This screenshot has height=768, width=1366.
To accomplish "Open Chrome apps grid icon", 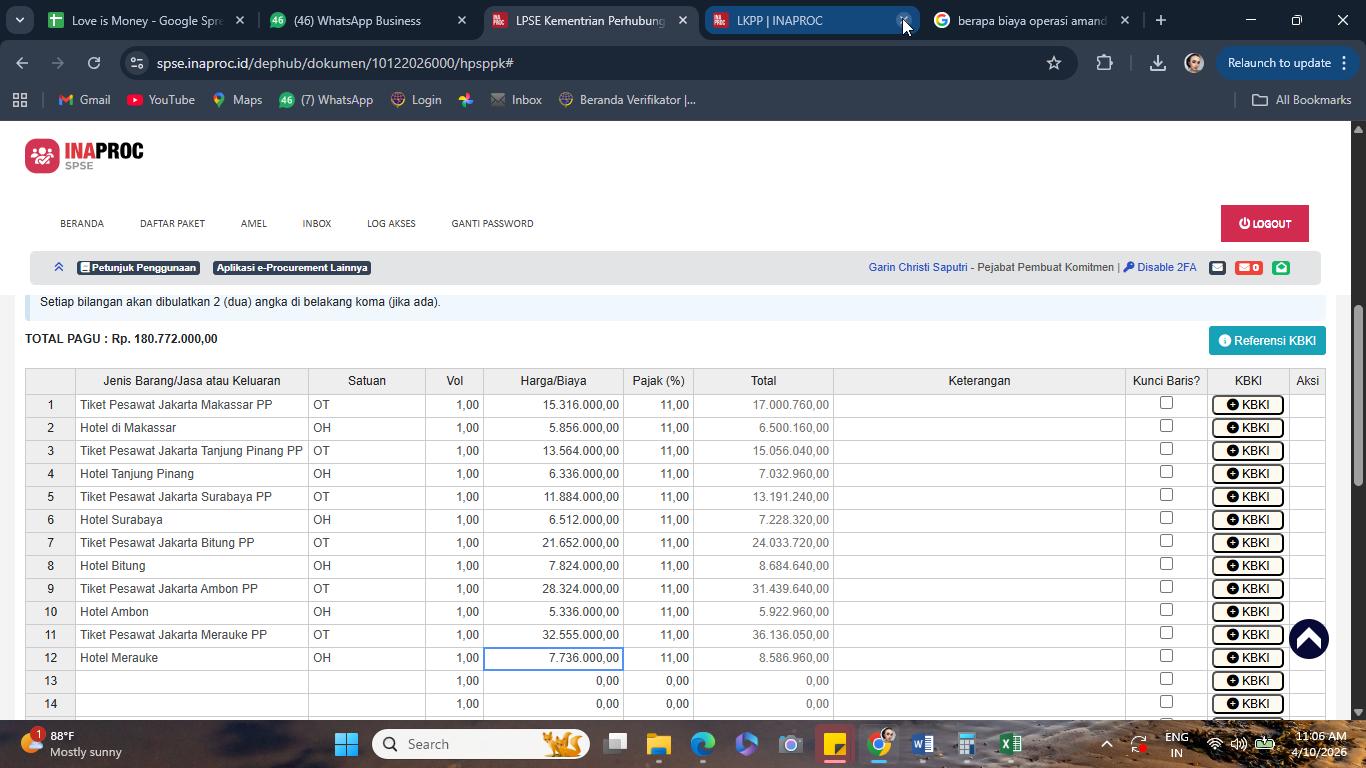I will (x=20, y=100).
